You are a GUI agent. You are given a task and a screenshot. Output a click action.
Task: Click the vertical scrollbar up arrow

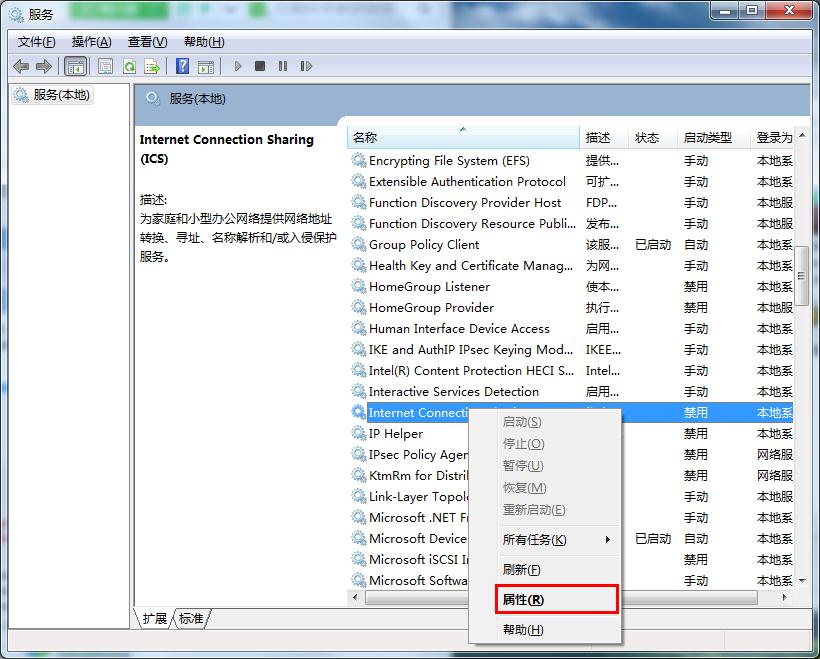(x=802, y=135)
